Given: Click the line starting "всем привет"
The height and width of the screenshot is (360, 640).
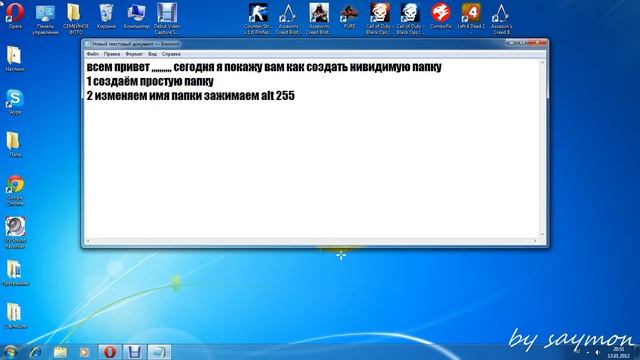Looking at the screenshot, I should (x=264, y=67).
